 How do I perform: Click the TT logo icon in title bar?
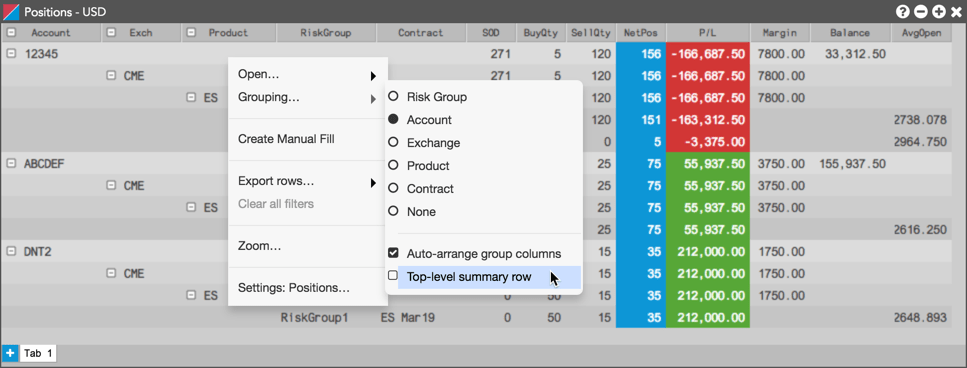pyautogui.click(x=12, y=11)
